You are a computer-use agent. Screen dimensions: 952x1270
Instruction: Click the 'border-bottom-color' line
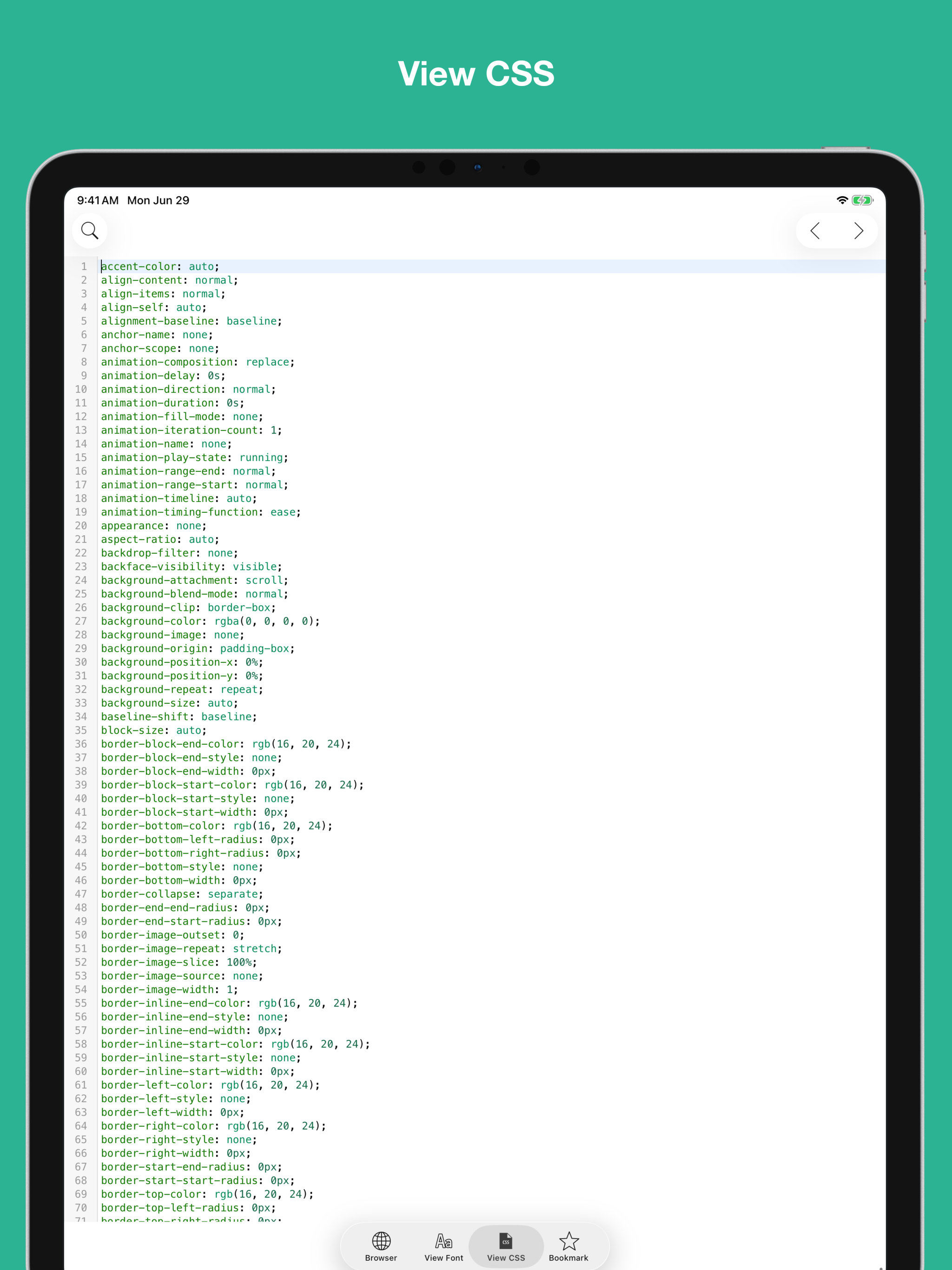[x=217, y=826]
